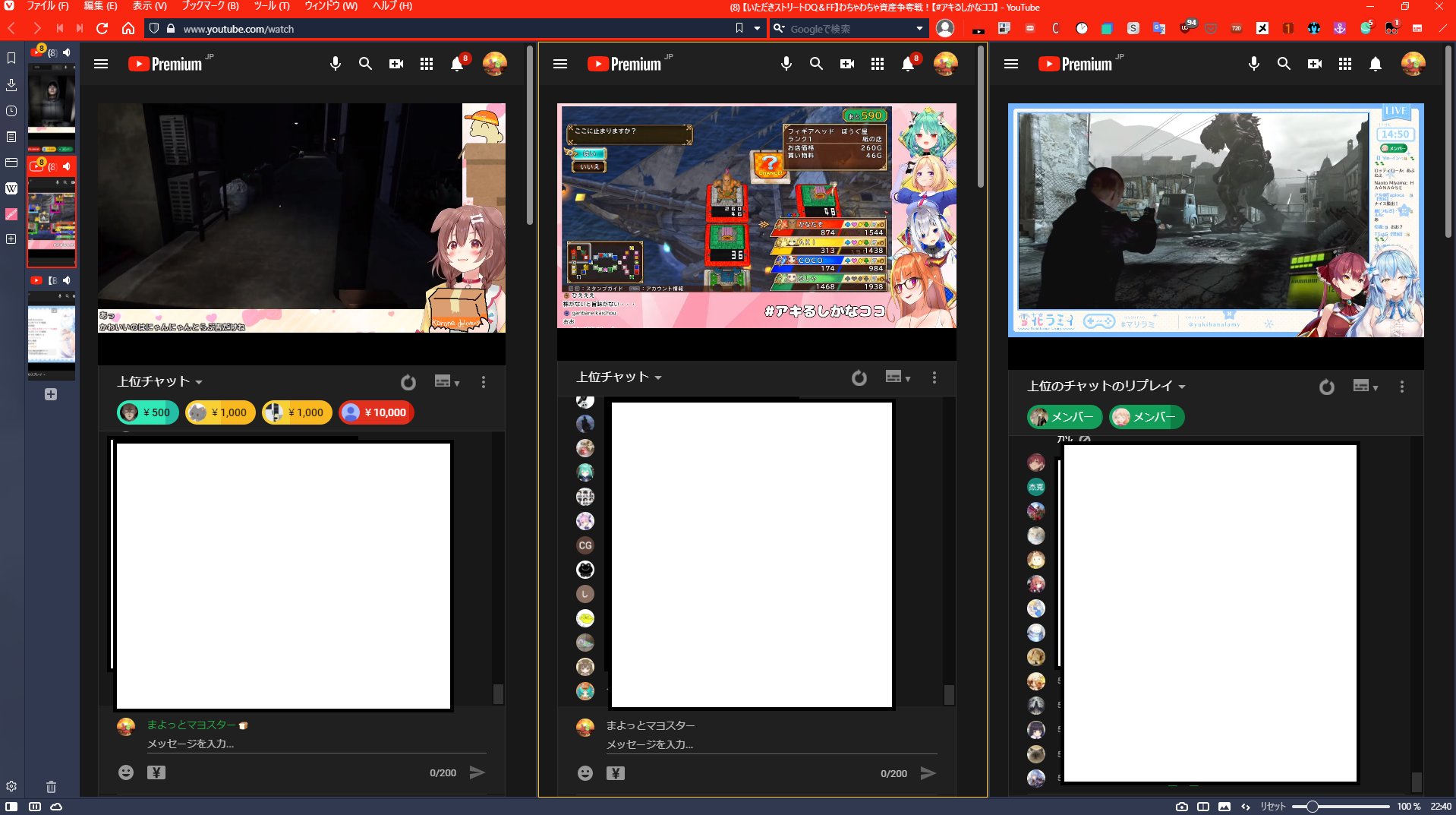
Task: Open the ウィンドウ (W) menu
Action: pos(331,6)
